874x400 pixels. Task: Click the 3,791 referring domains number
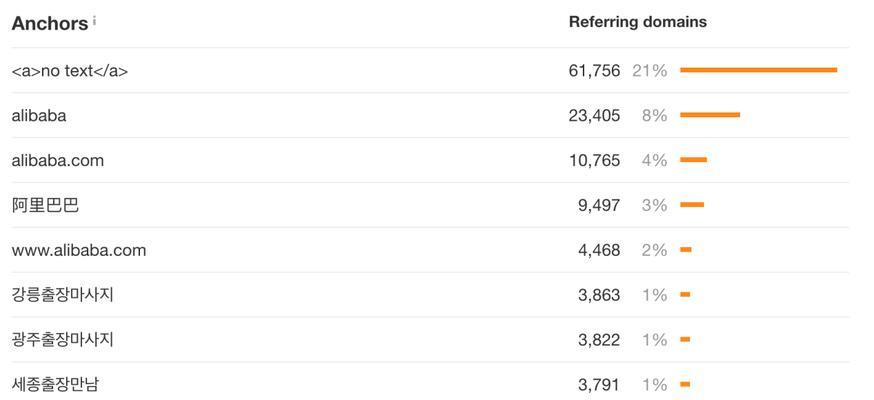(599, 384)
